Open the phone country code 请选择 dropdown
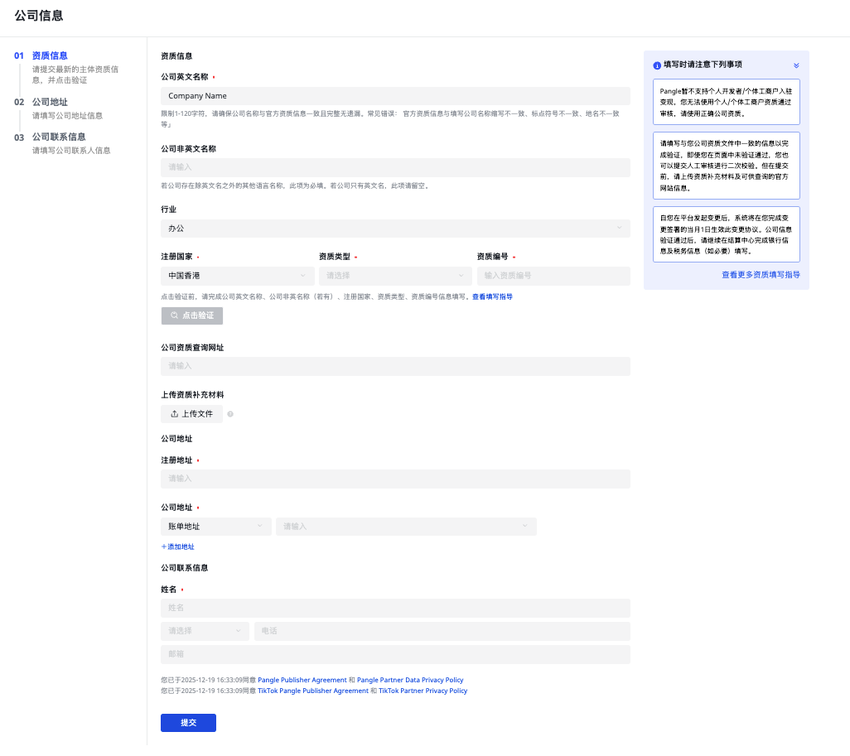This screenshot has height=756, width=850. click(x=204, y=631)
